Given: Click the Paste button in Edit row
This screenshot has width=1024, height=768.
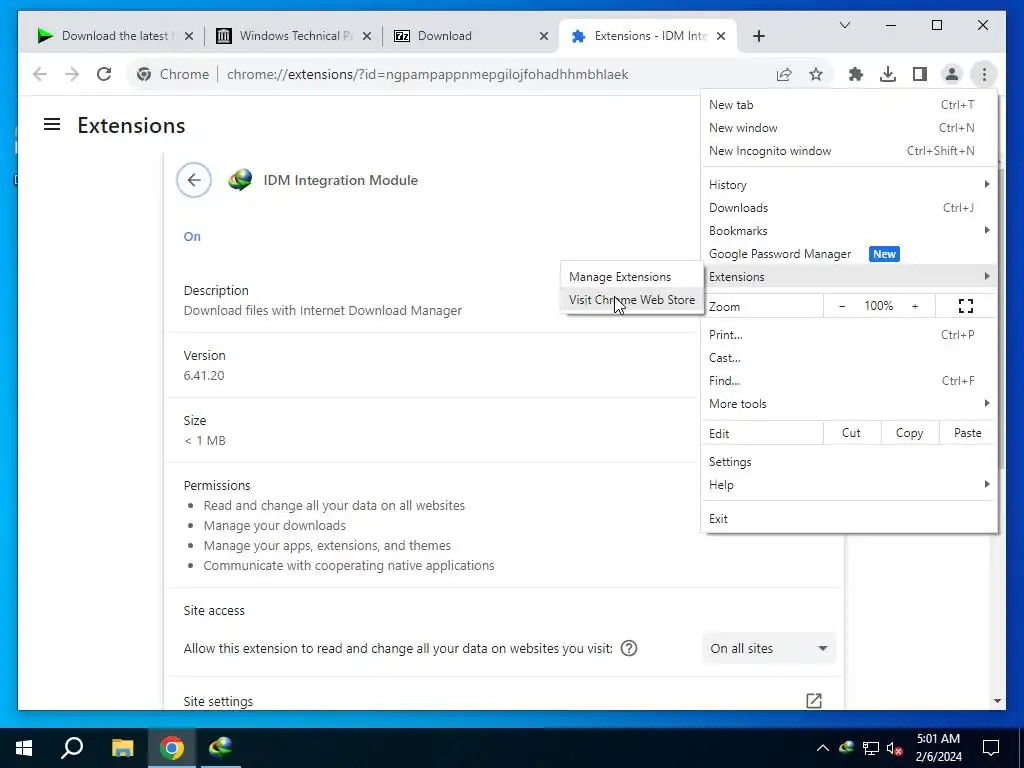Looking at the screenshot, I should point(967,433).
